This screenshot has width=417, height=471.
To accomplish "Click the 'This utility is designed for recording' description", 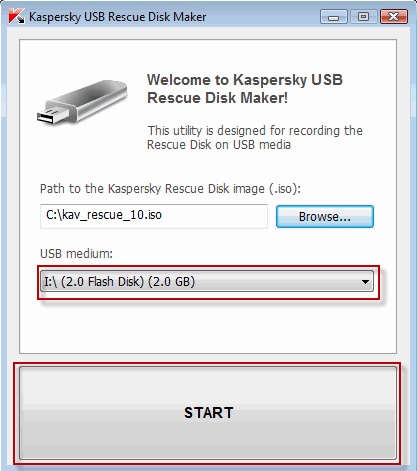I will click(255, 138).
